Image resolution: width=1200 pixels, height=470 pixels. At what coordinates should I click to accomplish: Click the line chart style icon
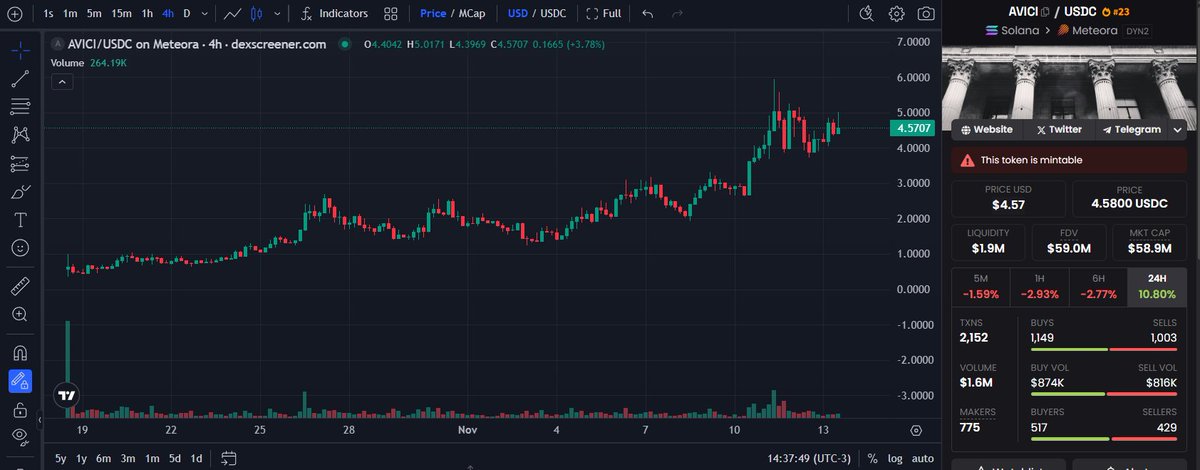pos(232,14)
